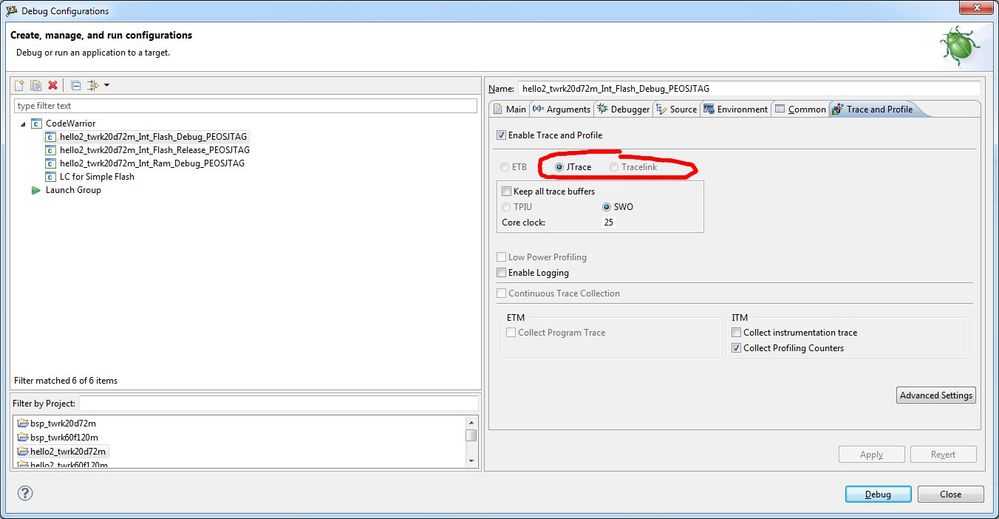999x519 pixels.
Task: Select LC for Simple Flash configuration
Action: pyautogui.click(x=97, y=177)
